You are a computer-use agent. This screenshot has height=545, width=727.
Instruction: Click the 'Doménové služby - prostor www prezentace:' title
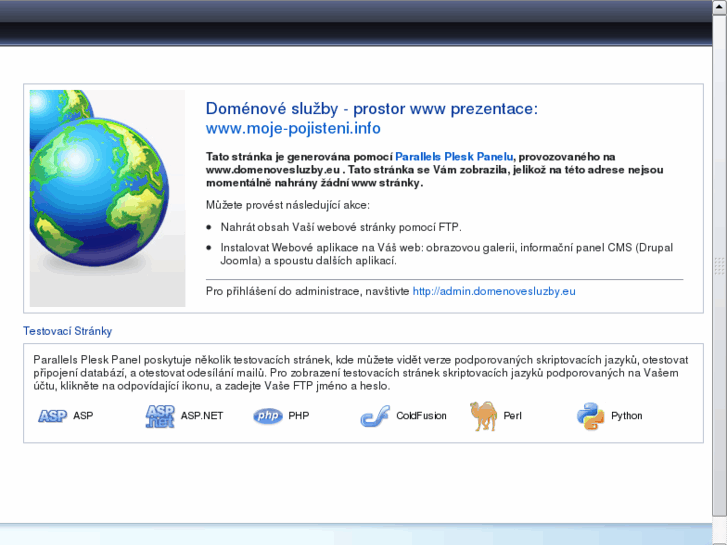click(372, 109)
